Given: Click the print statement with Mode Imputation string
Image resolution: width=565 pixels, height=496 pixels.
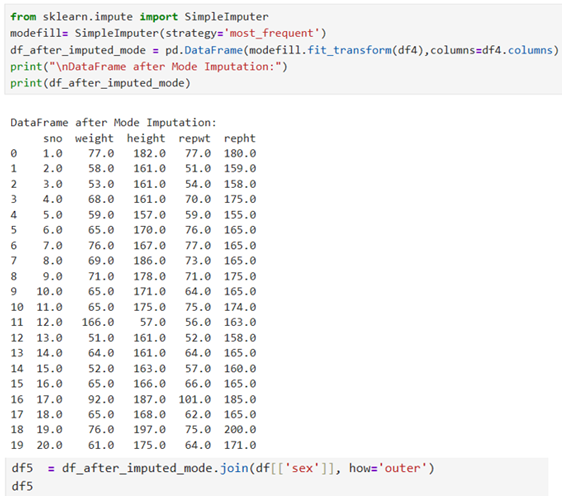Looking at the screenshot, I should [x=148, y=67].
